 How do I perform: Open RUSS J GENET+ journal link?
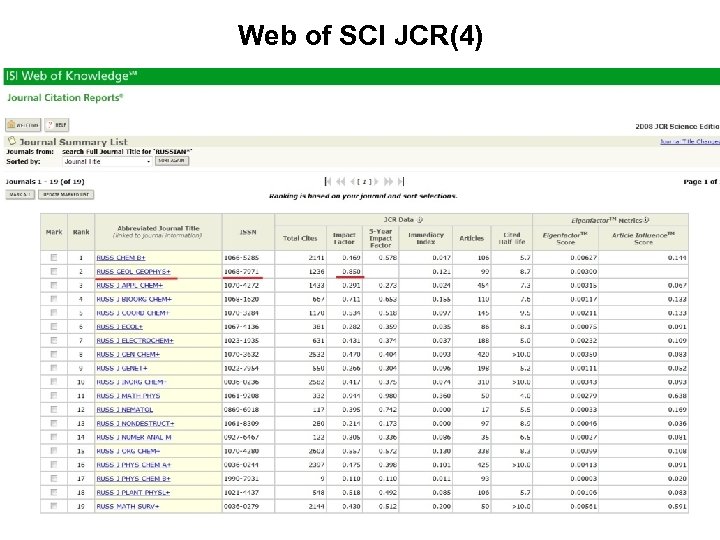tap(122, 368)
